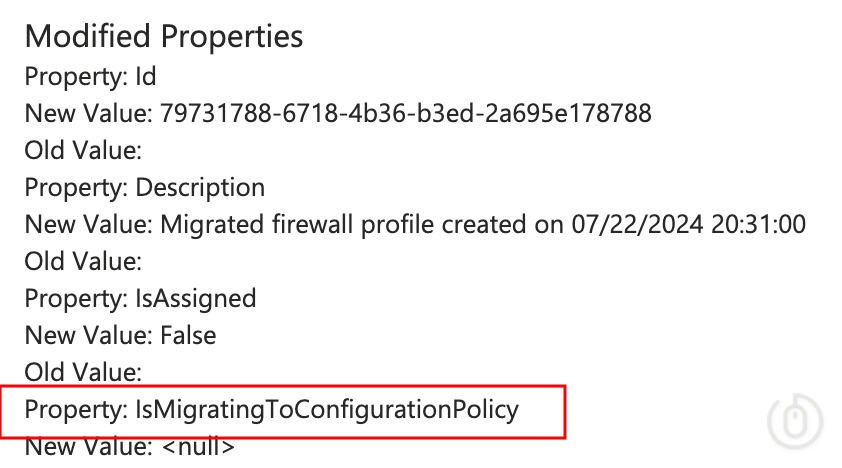Click the value False
This screenshot has height=468, width=842.
pyautogui.click(x=188, y=335)
